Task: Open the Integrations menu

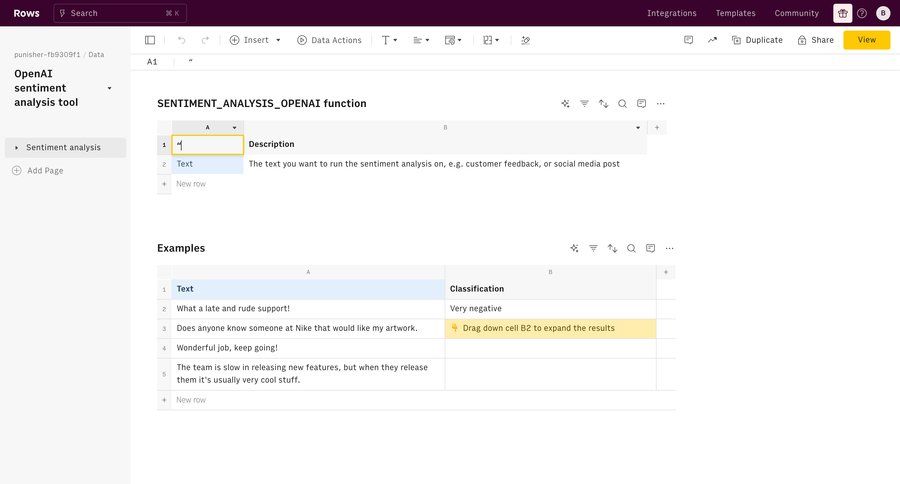Action: click(671, 13)
